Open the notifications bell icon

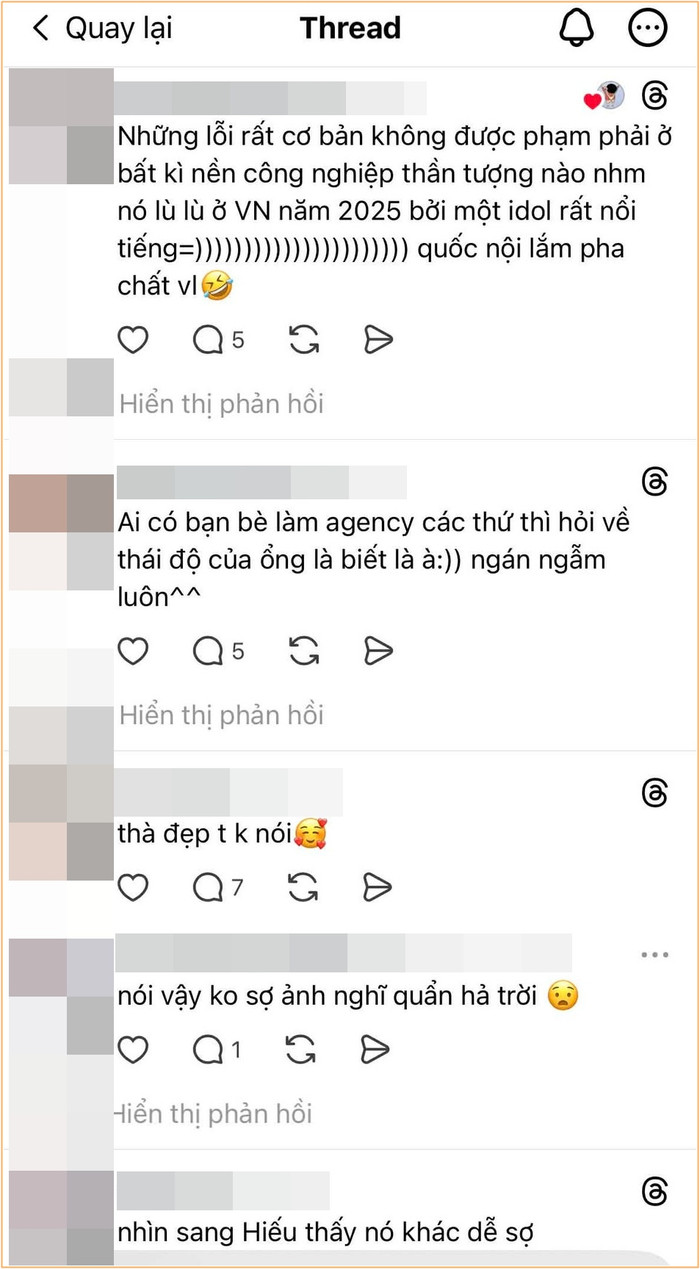tap(576, 29)
